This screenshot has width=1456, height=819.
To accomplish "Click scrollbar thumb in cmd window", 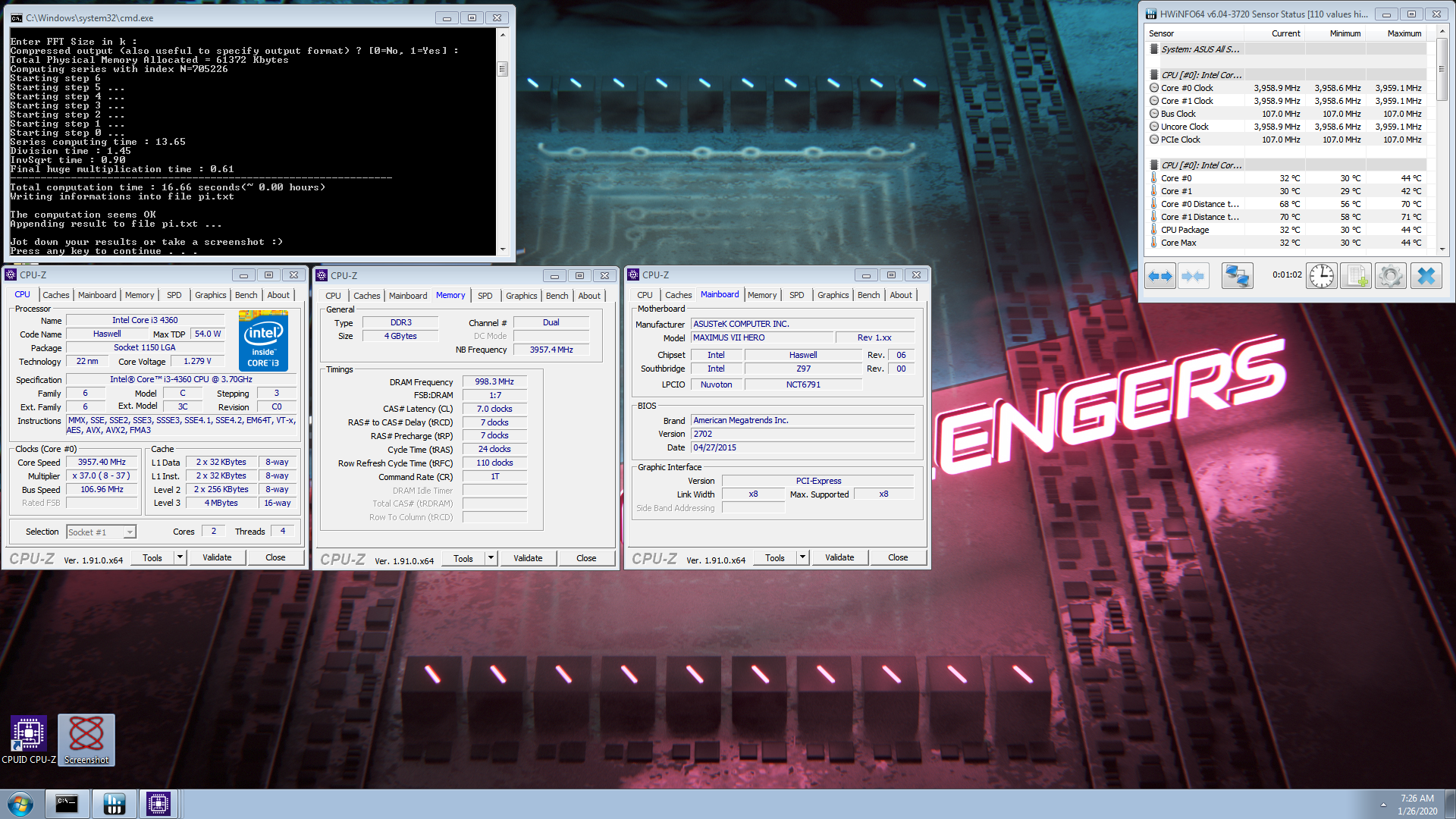I will coord(502,69).
